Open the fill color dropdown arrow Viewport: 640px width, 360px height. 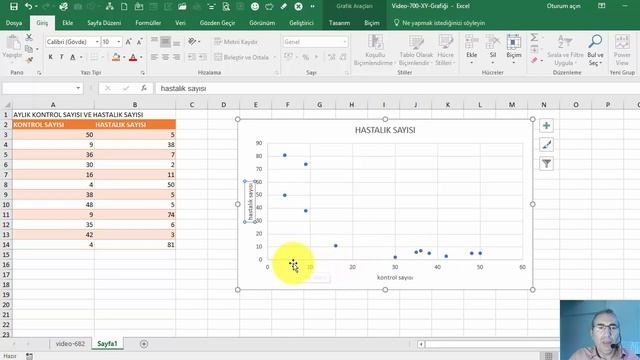[x=124, y=57]
